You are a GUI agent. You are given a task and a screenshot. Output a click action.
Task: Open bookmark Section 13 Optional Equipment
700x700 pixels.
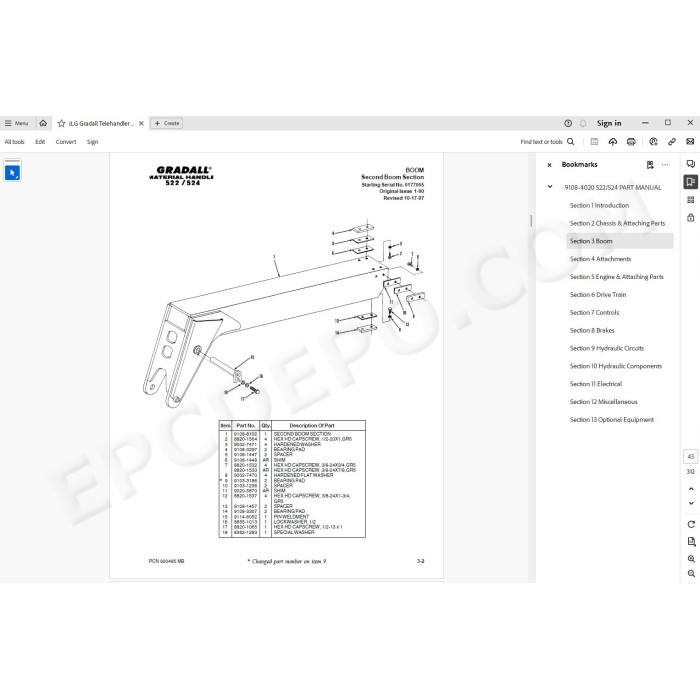coord(612,420)
